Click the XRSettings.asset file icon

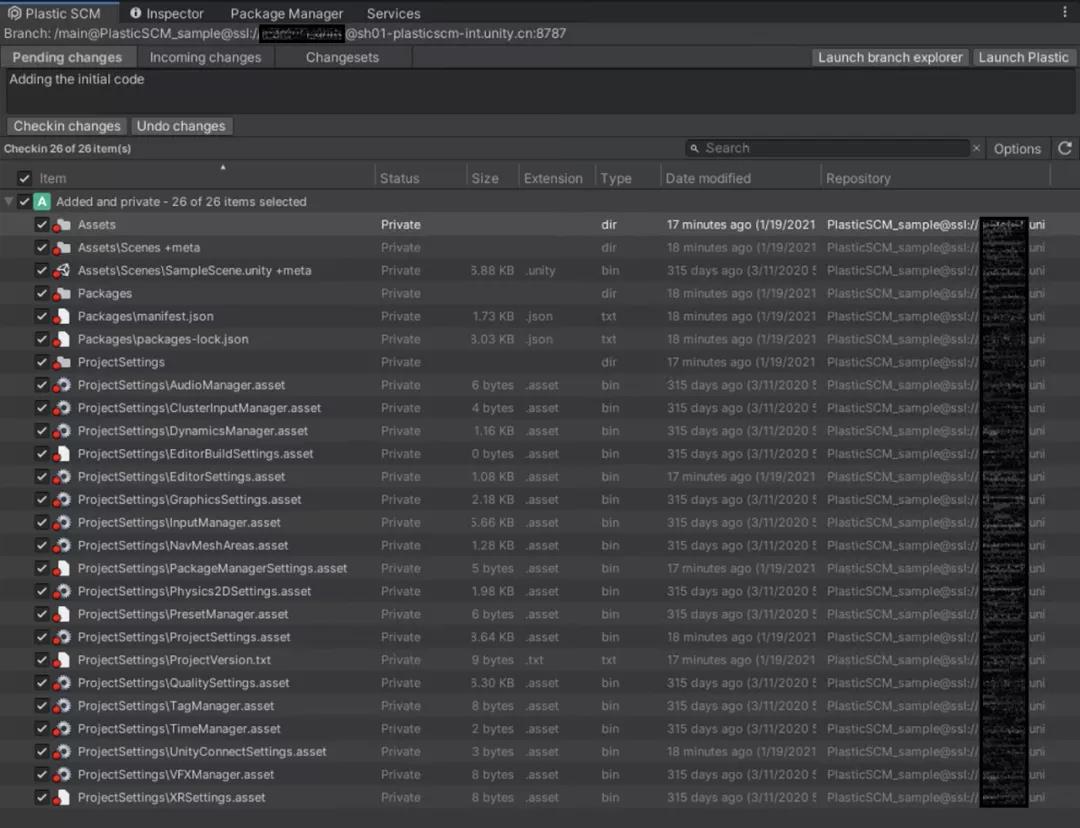[x=62, y=798]
